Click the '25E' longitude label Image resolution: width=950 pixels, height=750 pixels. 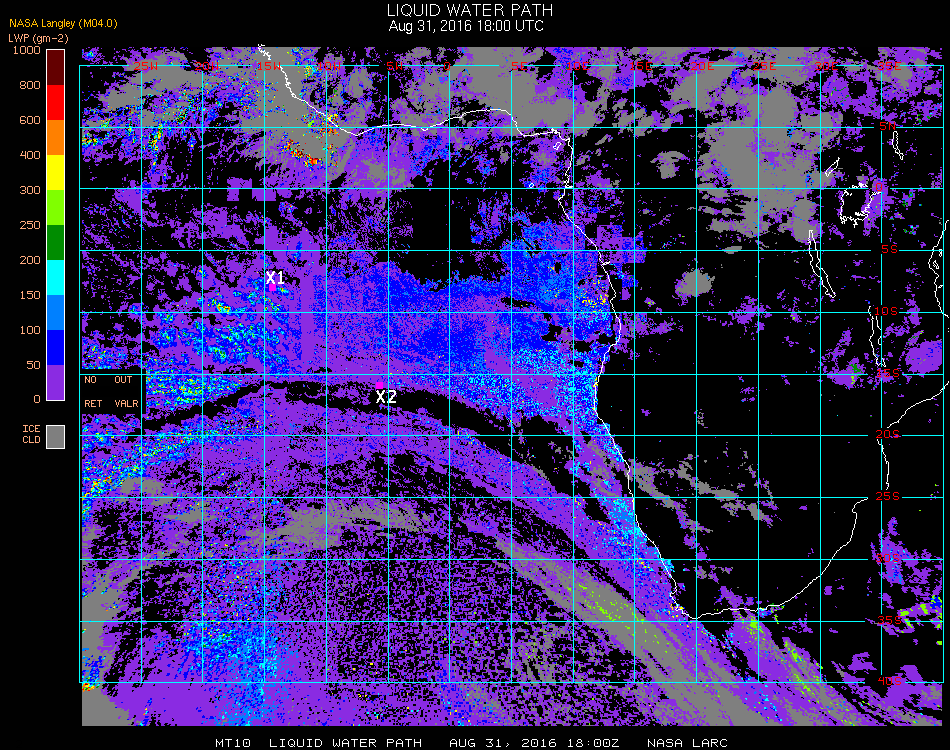click(x=764, y=66)
